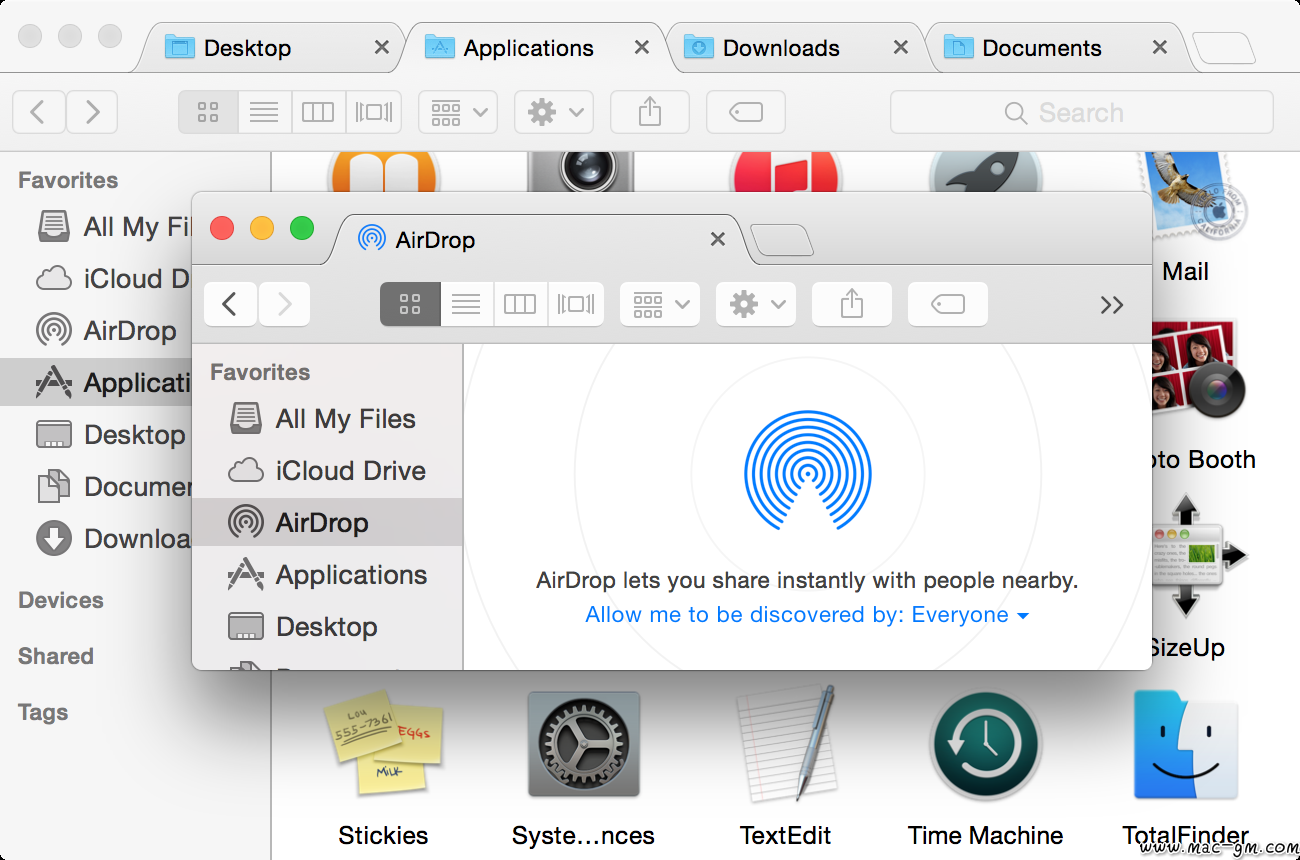Select the TotalFinder app icon
The width and height of the screenshot is (1300, 860).
click(1187, 745)
